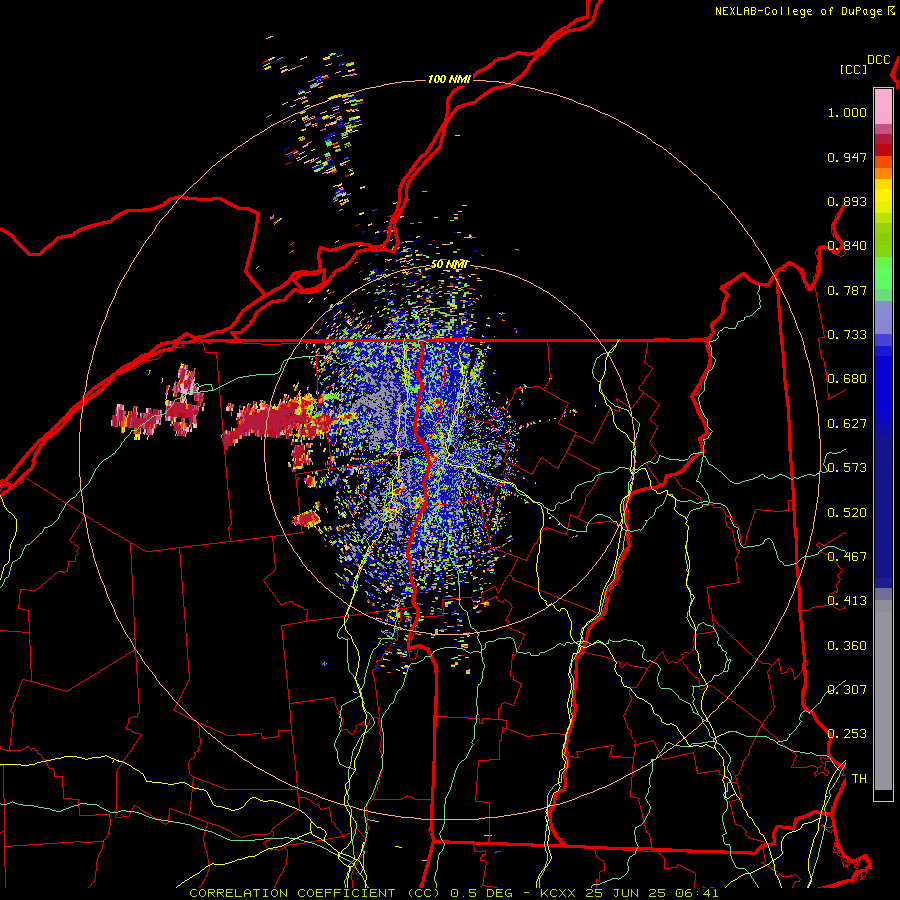900x900 pixels.
Task: Click the Correlation Coefficient KCXX caption text
Action: coord(453,893)
